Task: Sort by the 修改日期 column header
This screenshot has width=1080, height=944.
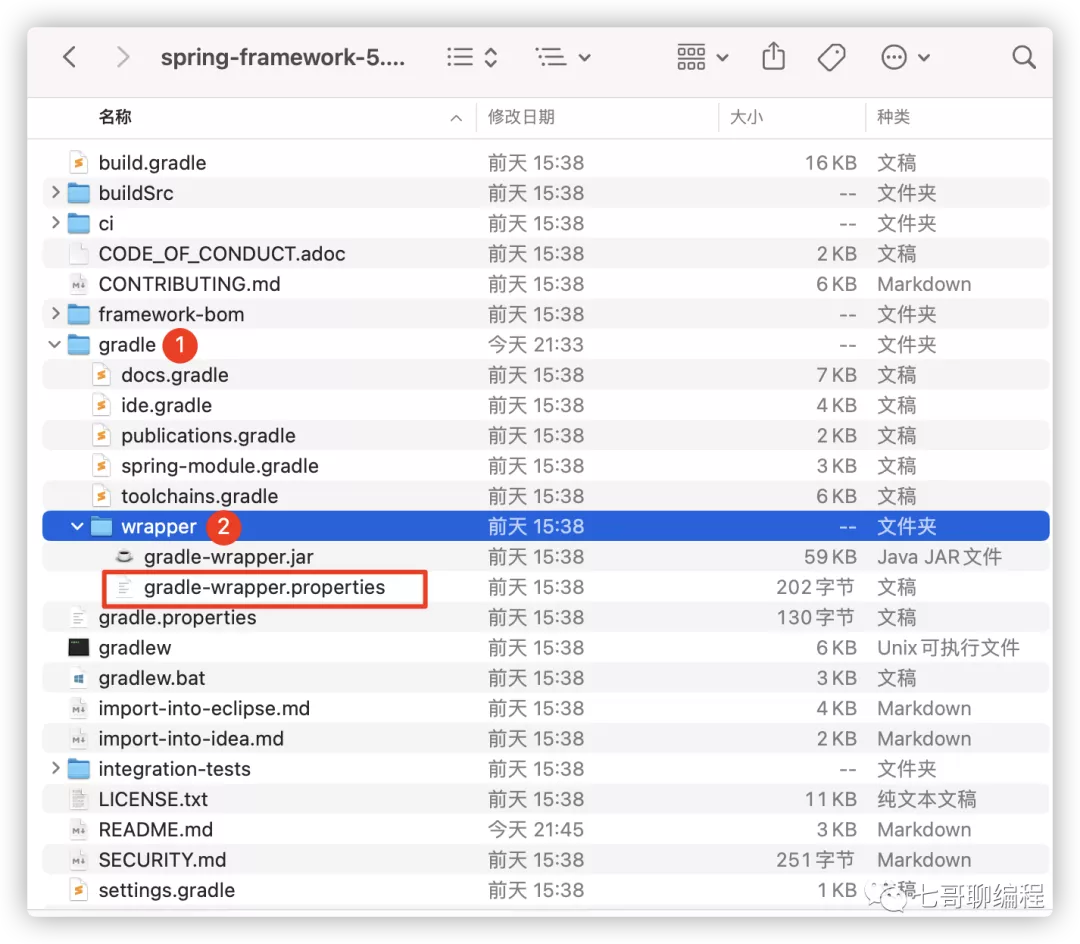Action: point(521,117)
